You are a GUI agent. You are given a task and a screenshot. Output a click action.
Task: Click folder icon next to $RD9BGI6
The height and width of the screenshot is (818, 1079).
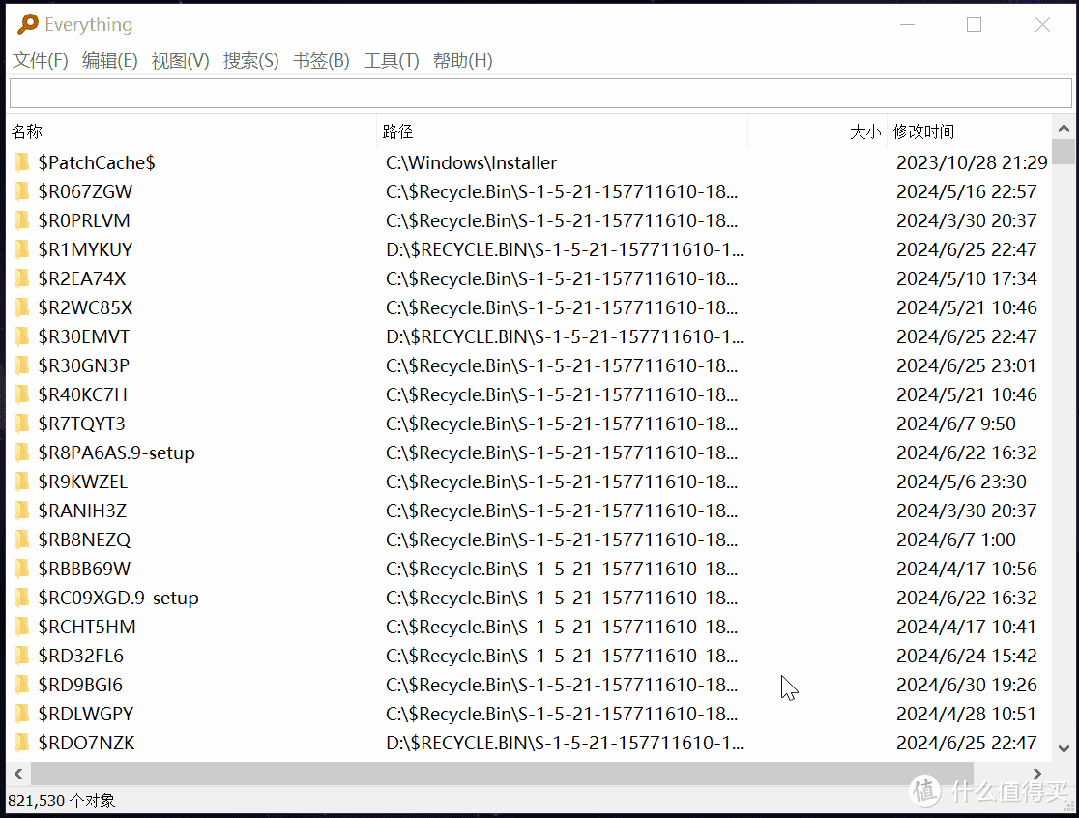[x=22, y=685]
